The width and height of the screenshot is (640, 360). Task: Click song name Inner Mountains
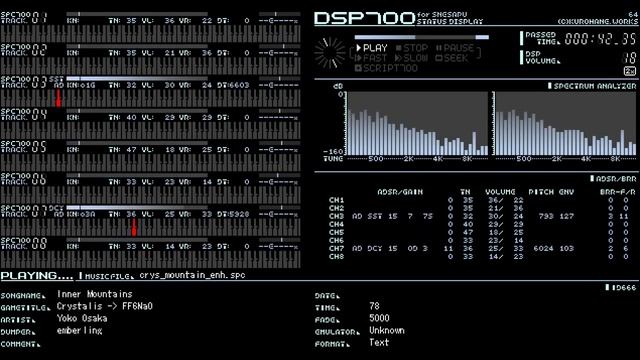pos(95,294)
